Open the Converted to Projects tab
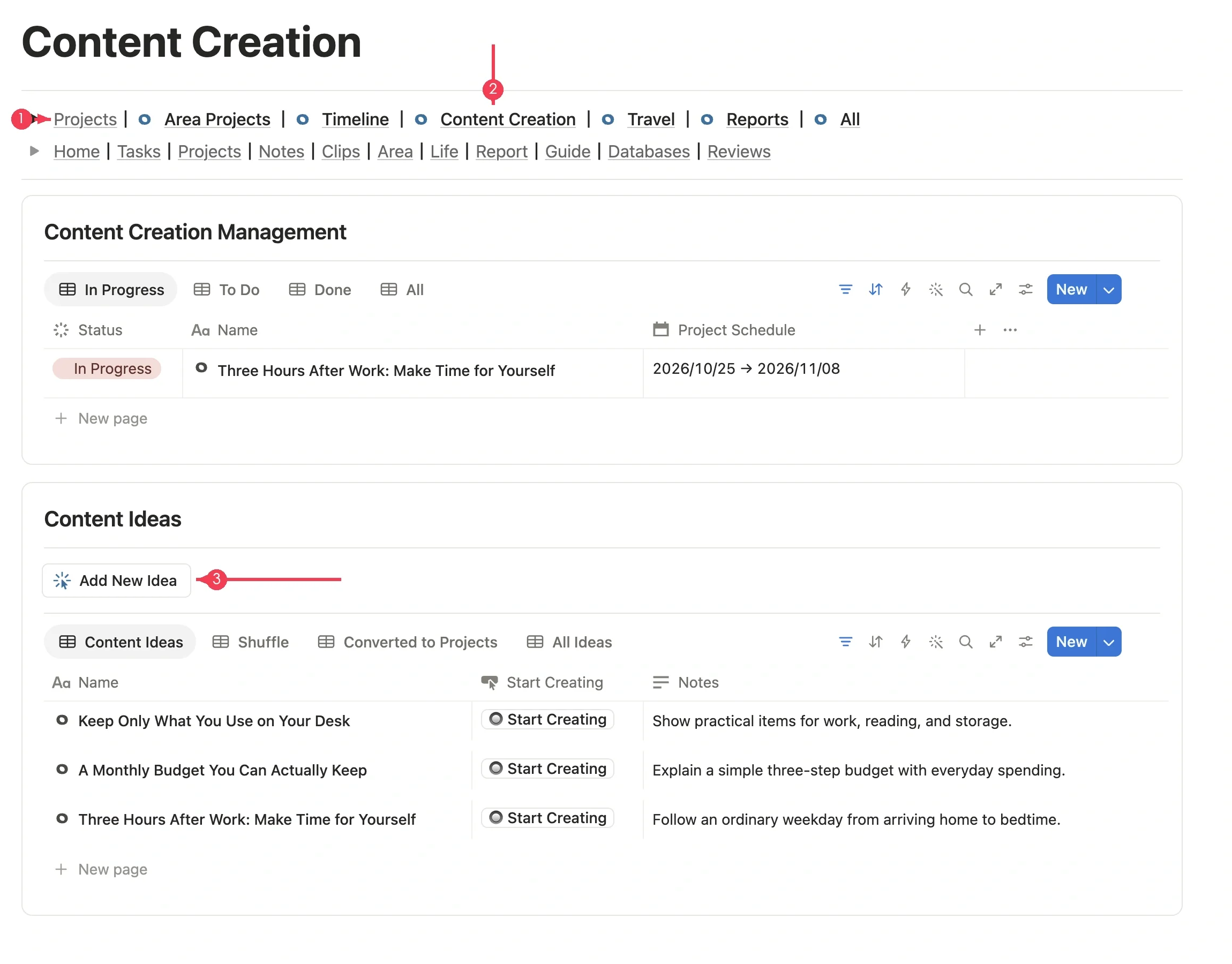Screen dimensions: 1232x964 (x=408, y=642)
